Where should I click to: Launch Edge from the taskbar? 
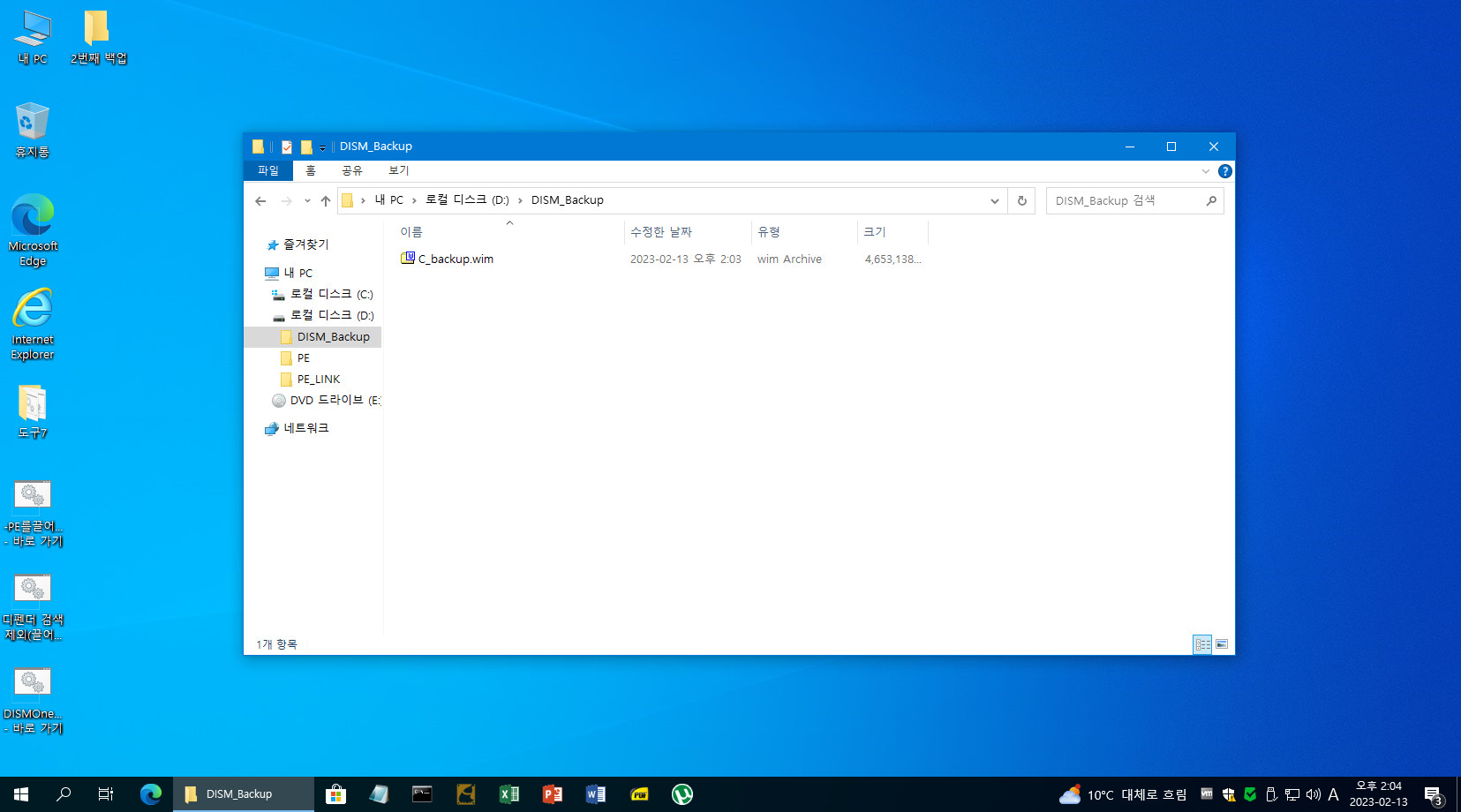pos(150,794)
